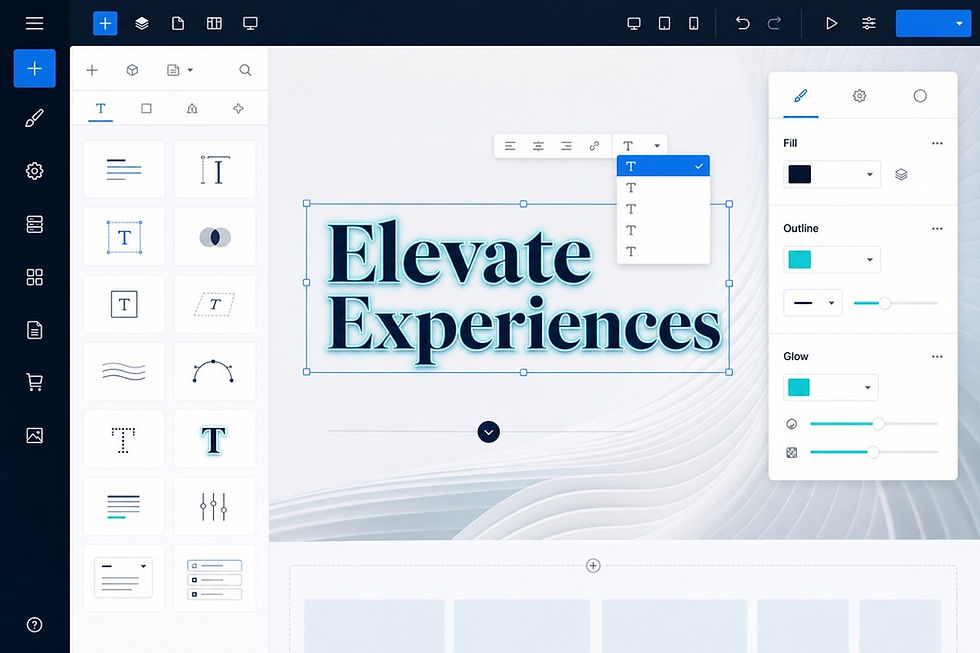980x653 pixels.
Task: Click the large blue plus button in sidebar
Action: (x=34, y=68)
